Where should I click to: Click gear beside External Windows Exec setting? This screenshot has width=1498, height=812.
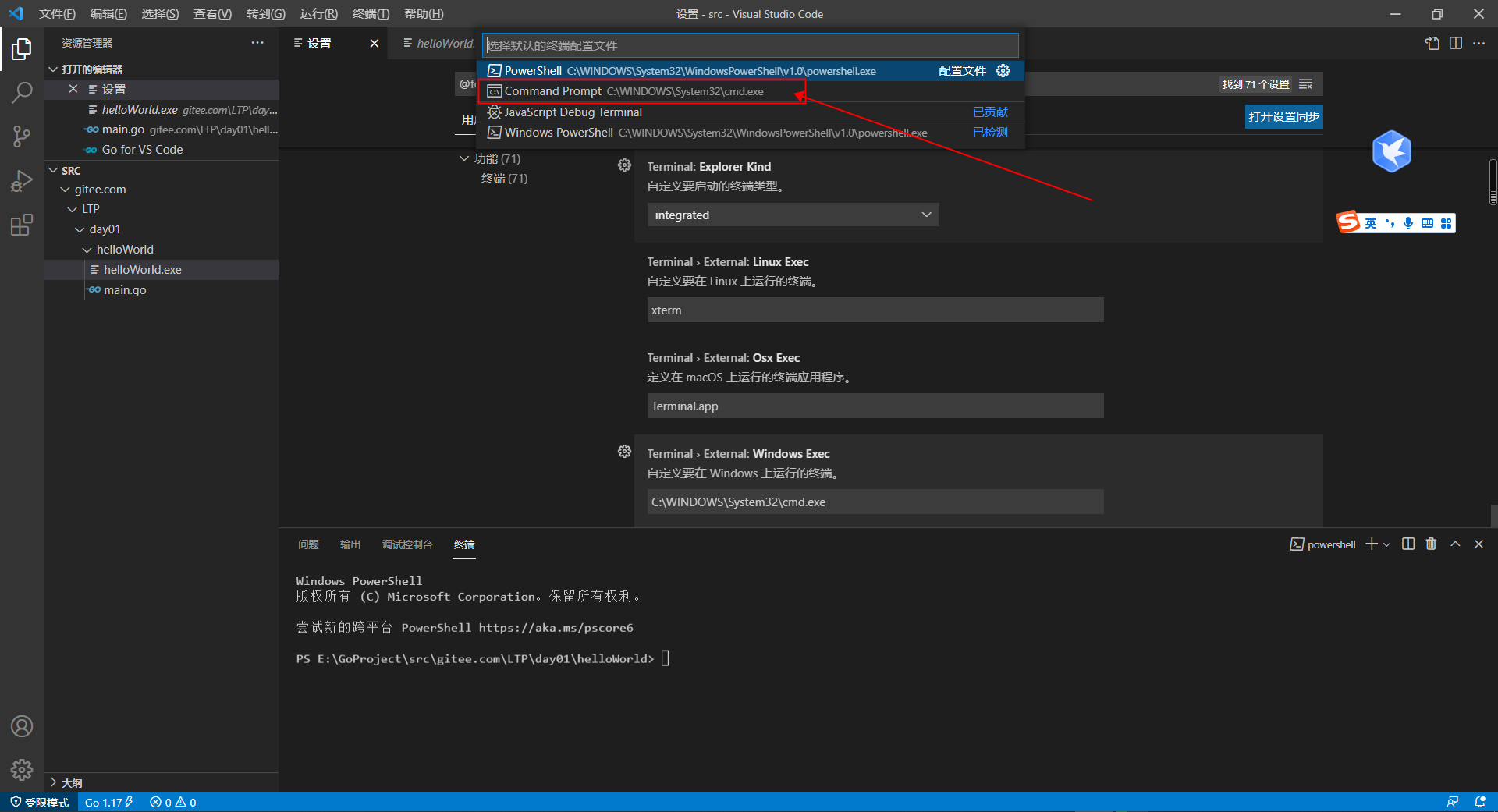tap(624, 452)
